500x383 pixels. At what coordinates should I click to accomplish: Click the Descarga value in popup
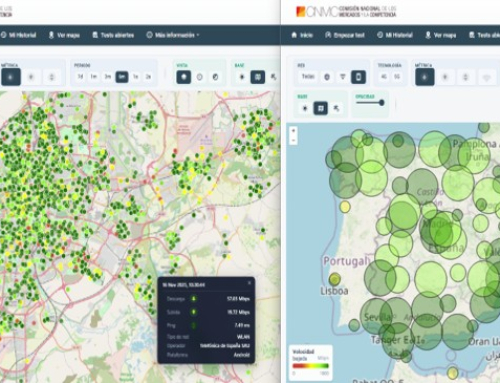pos(238,299)
